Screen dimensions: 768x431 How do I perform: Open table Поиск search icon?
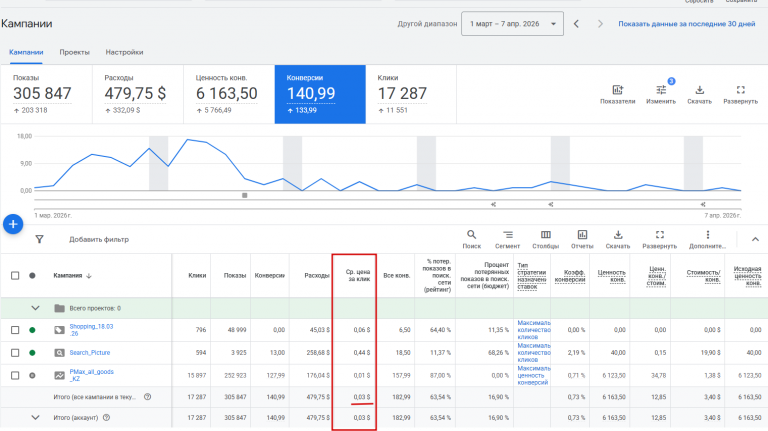coord(471,235)
